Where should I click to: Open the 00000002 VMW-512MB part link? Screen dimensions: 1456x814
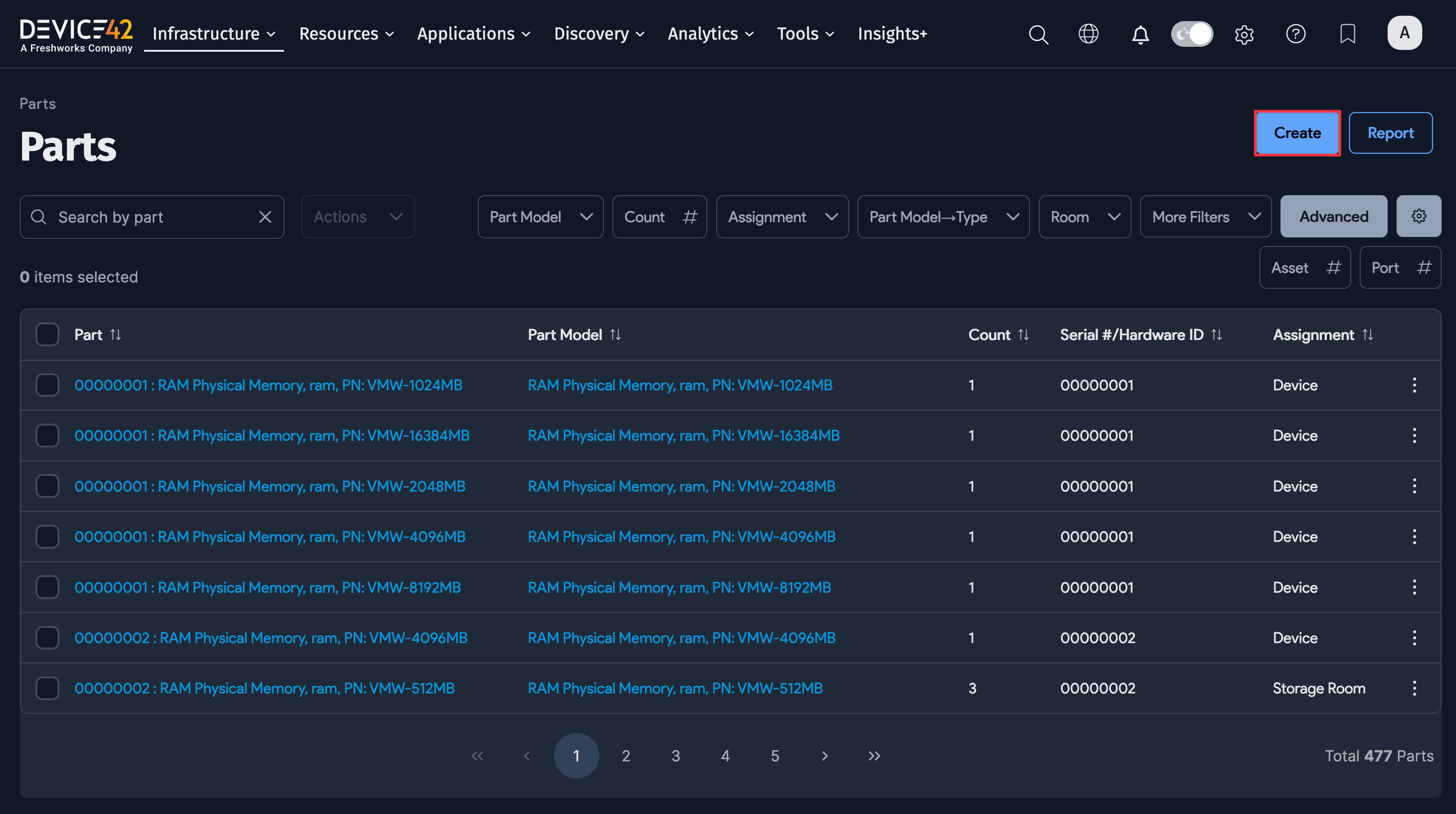click(265, 688)
